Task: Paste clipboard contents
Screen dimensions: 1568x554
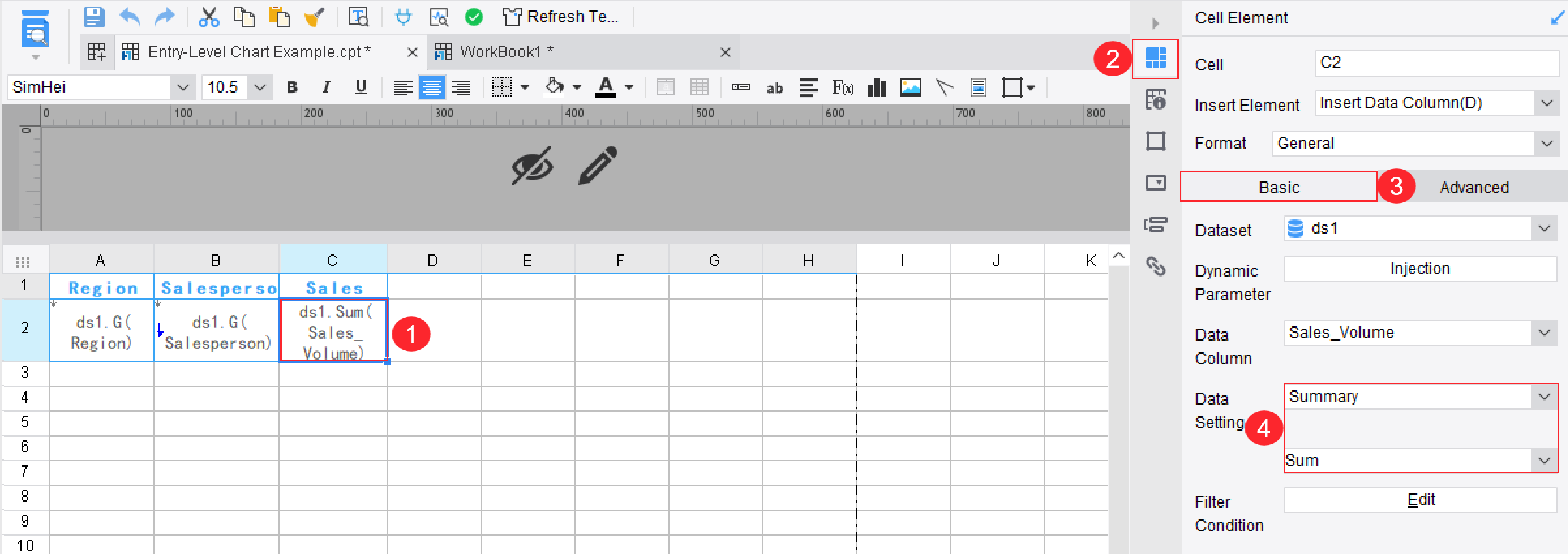Action: (x=280, y=17)
